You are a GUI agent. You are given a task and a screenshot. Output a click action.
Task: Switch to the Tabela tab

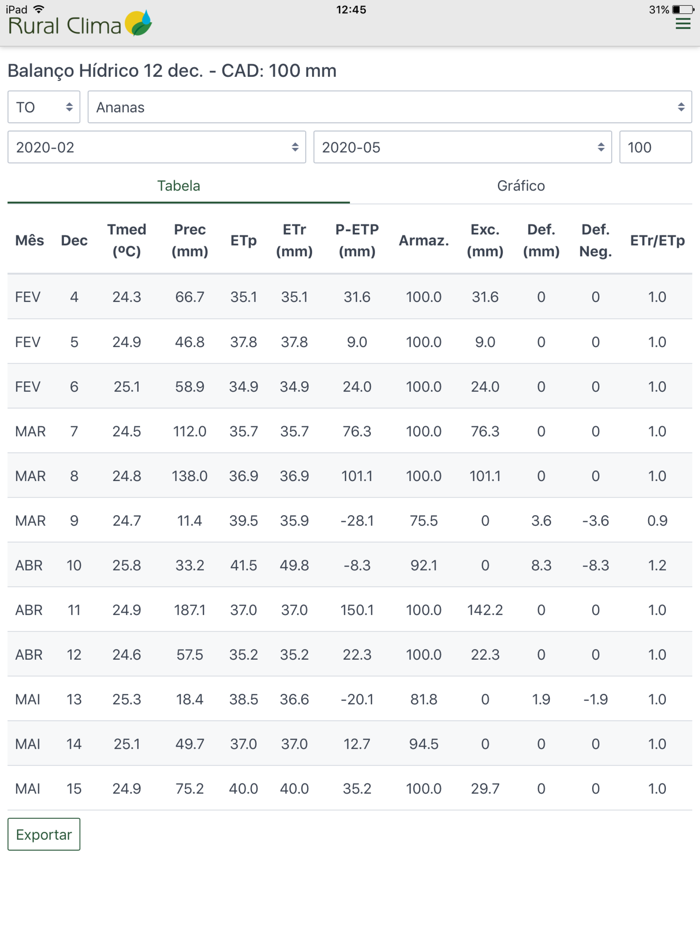(178, 186)
